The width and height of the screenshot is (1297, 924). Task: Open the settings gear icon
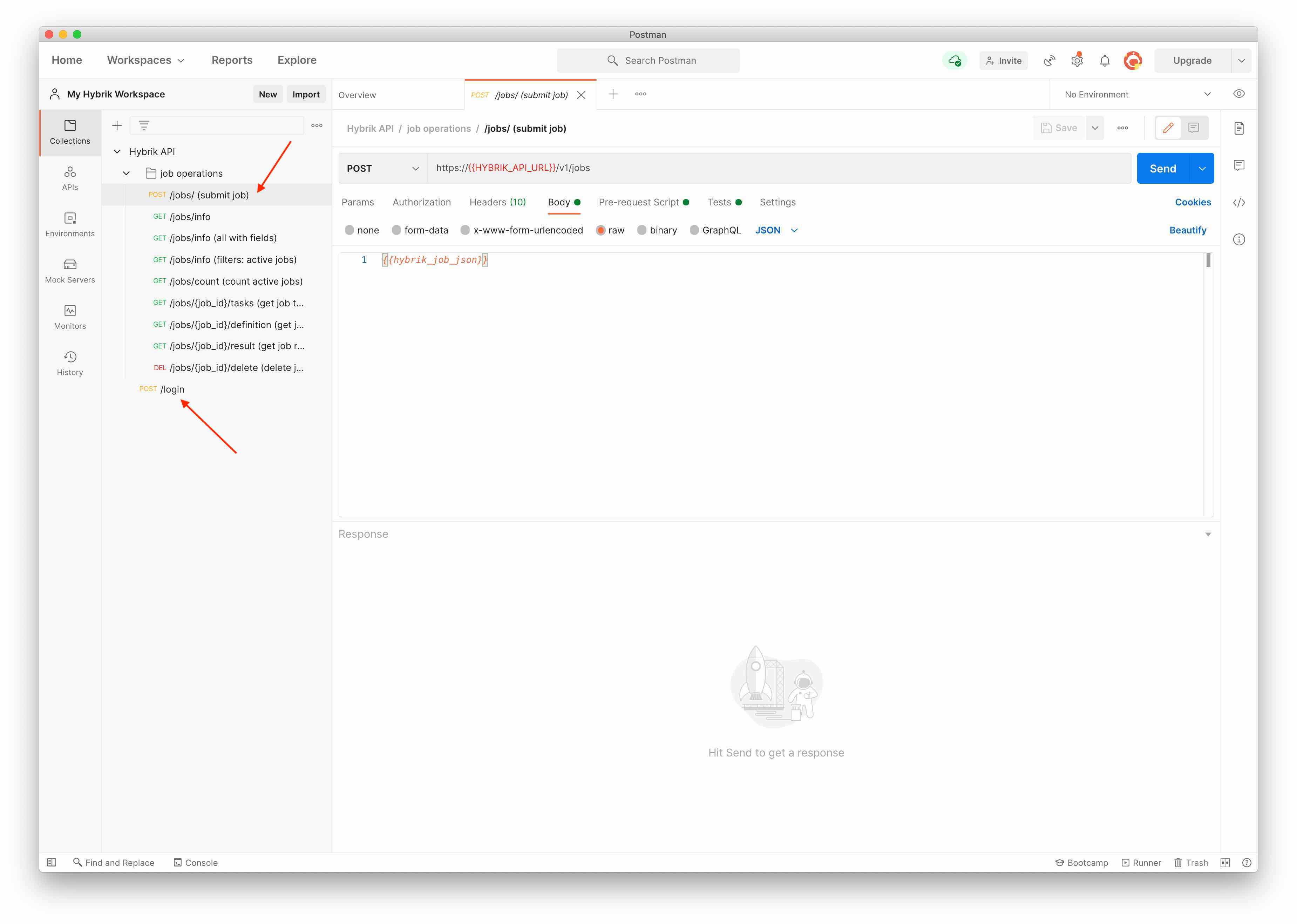point(1077,60)
